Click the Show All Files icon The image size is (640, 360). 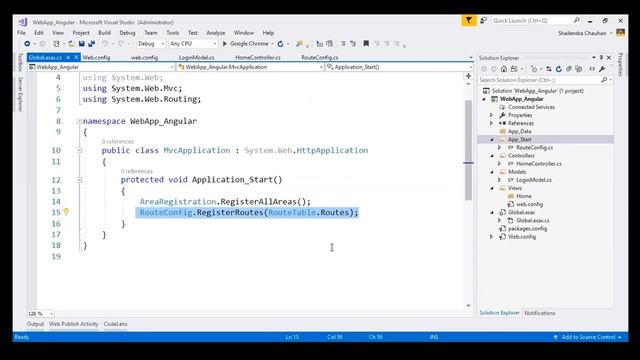click(x=578, y=69)
